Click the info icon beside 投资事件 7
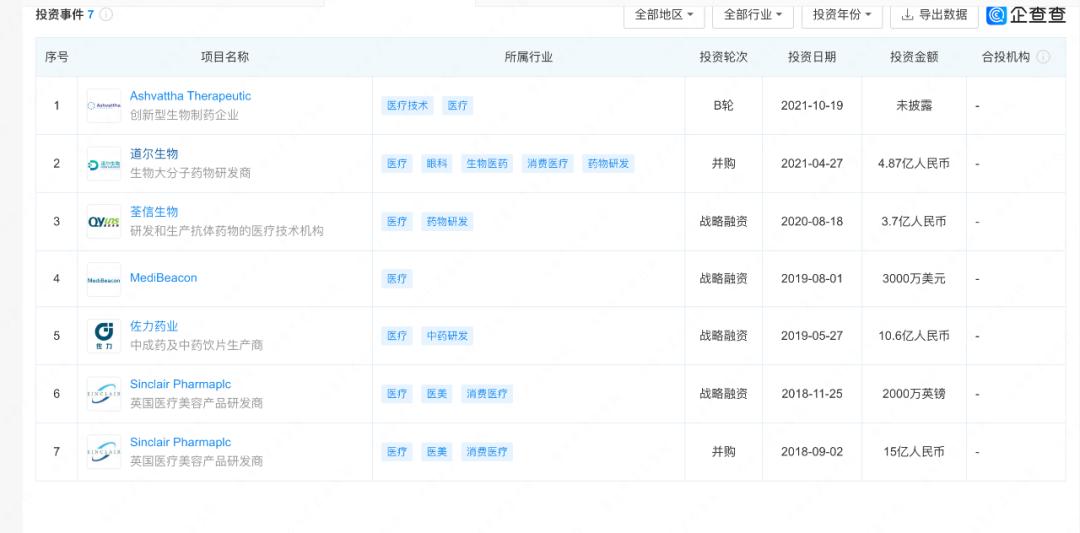This screenshot has height=533, width=1080. point(107,15)
